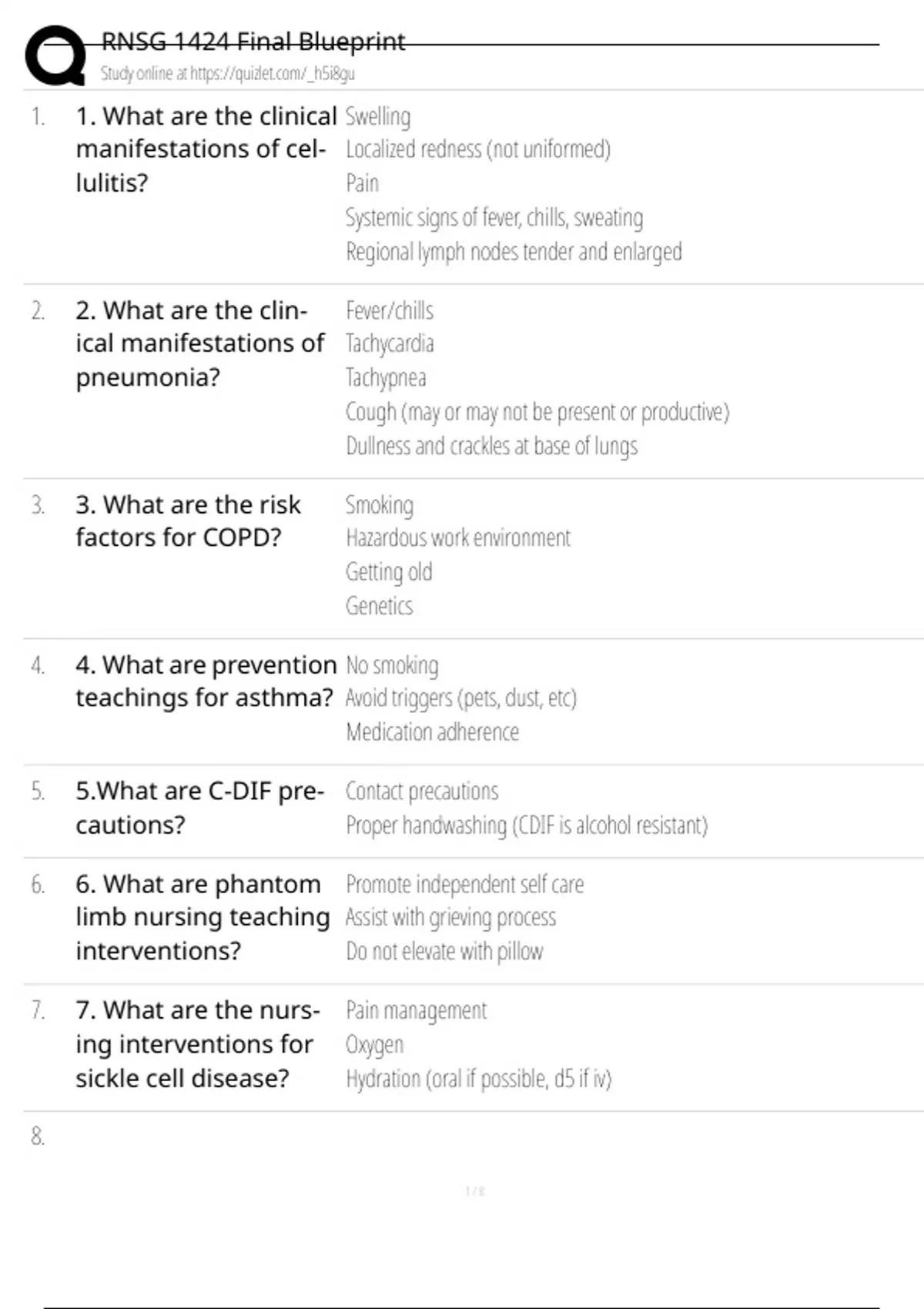Select the C-DIF precautions question
The width and height of the screenshot is (924, 1309).
click(199, 807)
